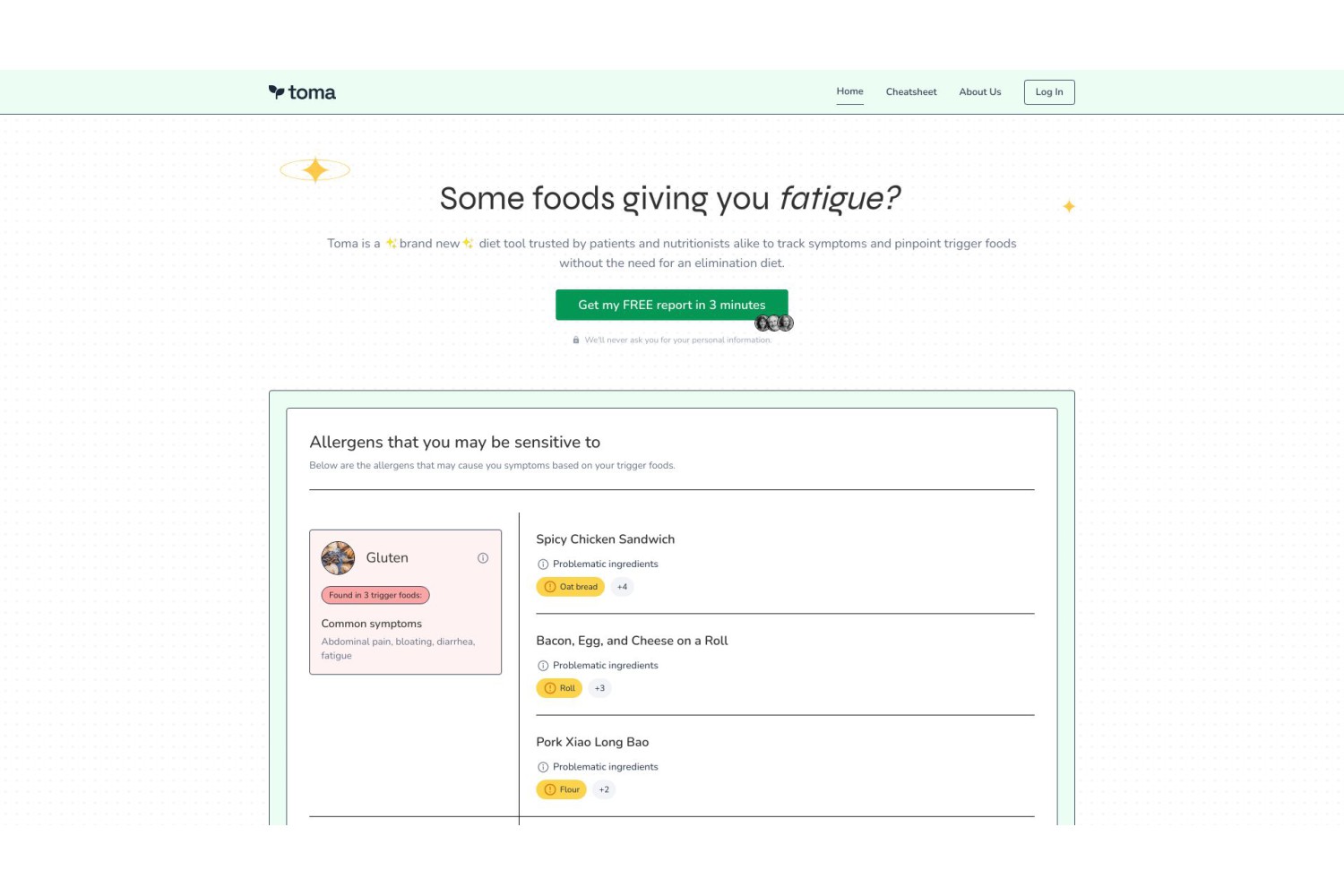1344x896 pixels.
Task: Click the Gluten allergen thumbnail image
Action: point(338,558)
